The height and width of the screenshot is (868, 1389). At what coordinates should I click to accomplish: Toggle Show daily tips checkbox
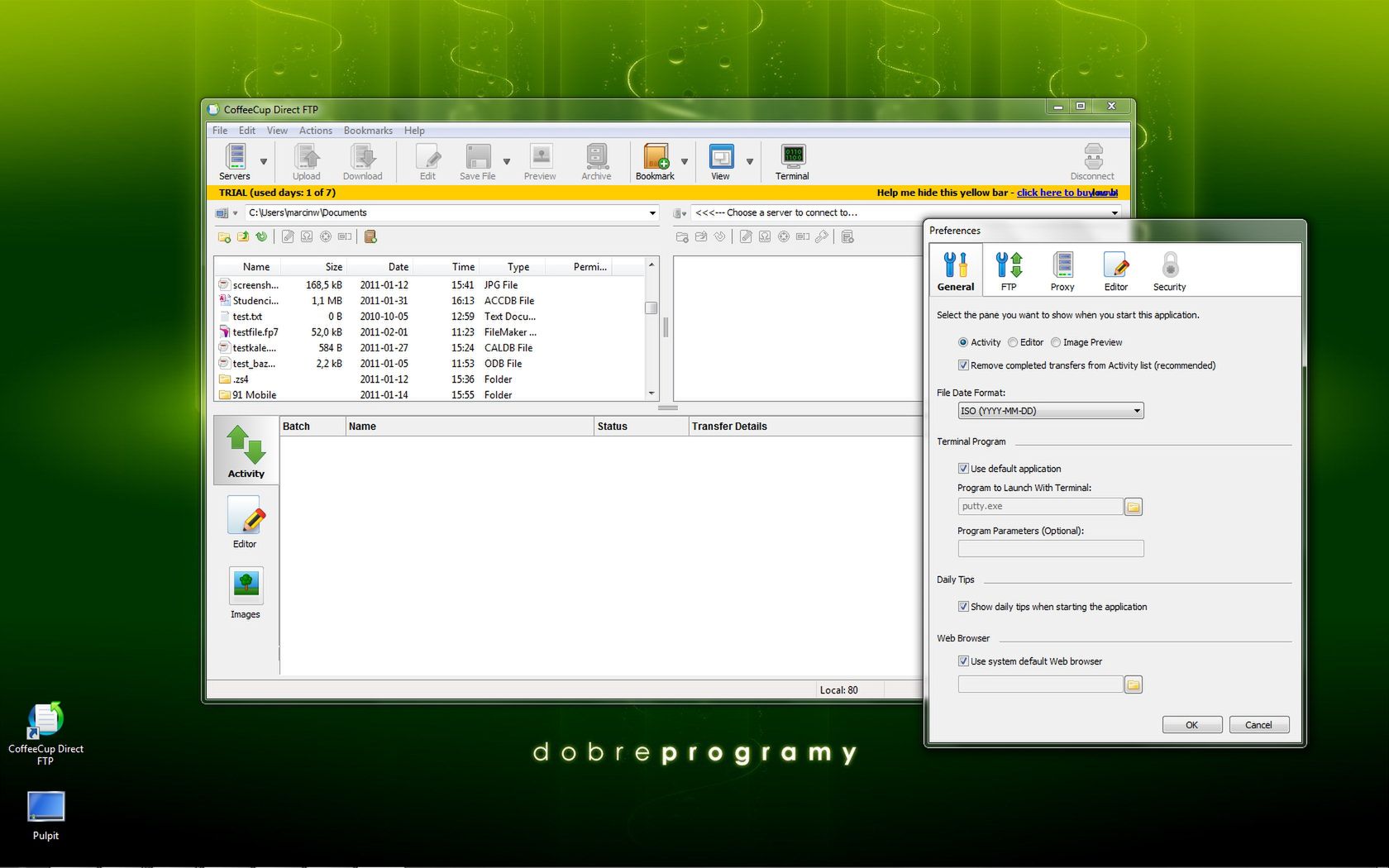pos(963,607)
